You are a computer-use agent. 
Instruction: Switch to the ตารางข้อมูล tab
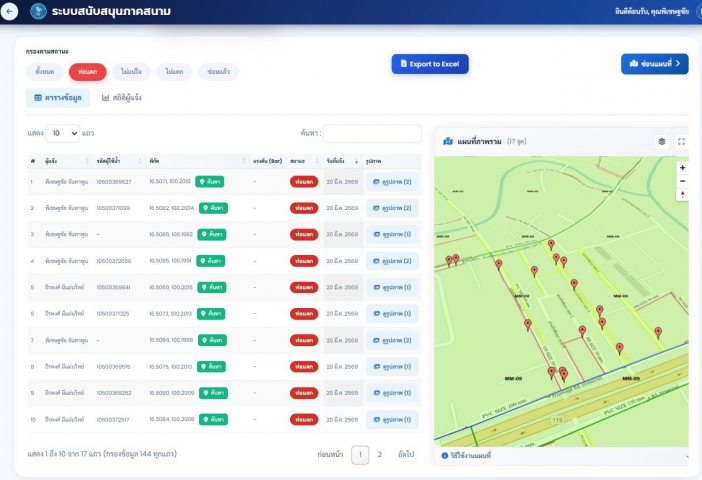58,98
